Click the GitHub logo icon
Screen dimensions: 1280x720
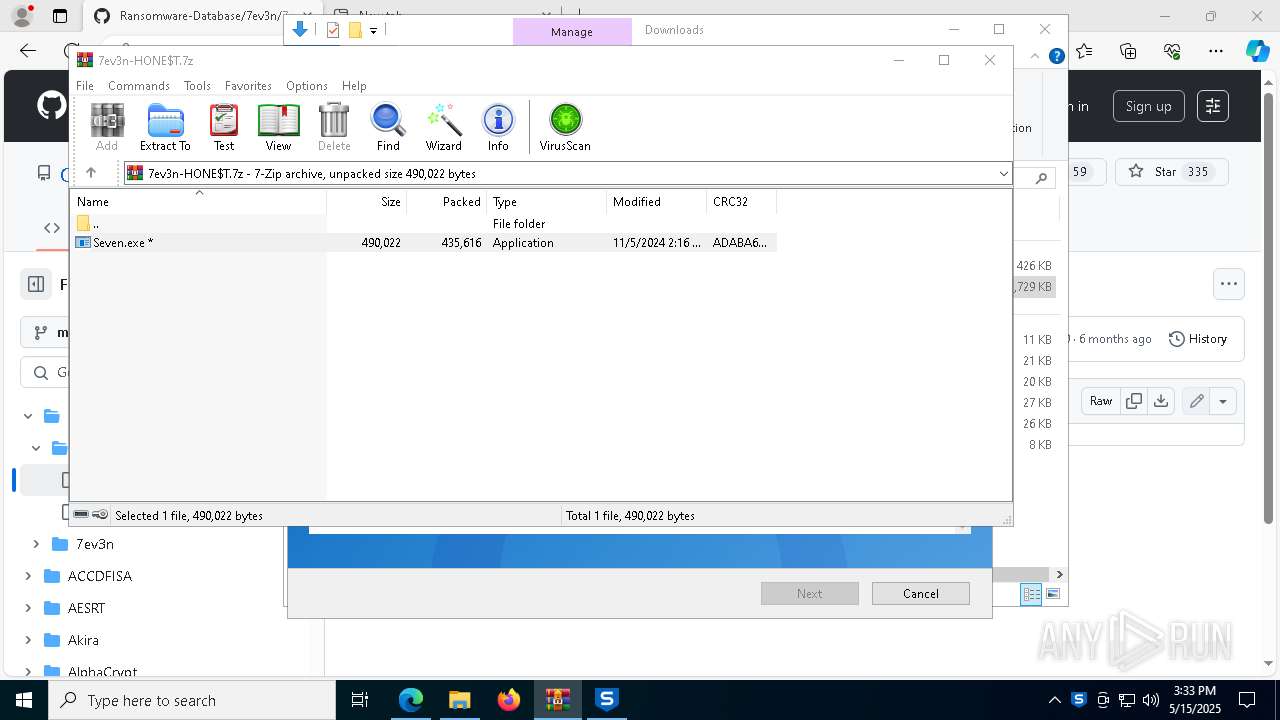pyautogui.click(x=52, y=106)
